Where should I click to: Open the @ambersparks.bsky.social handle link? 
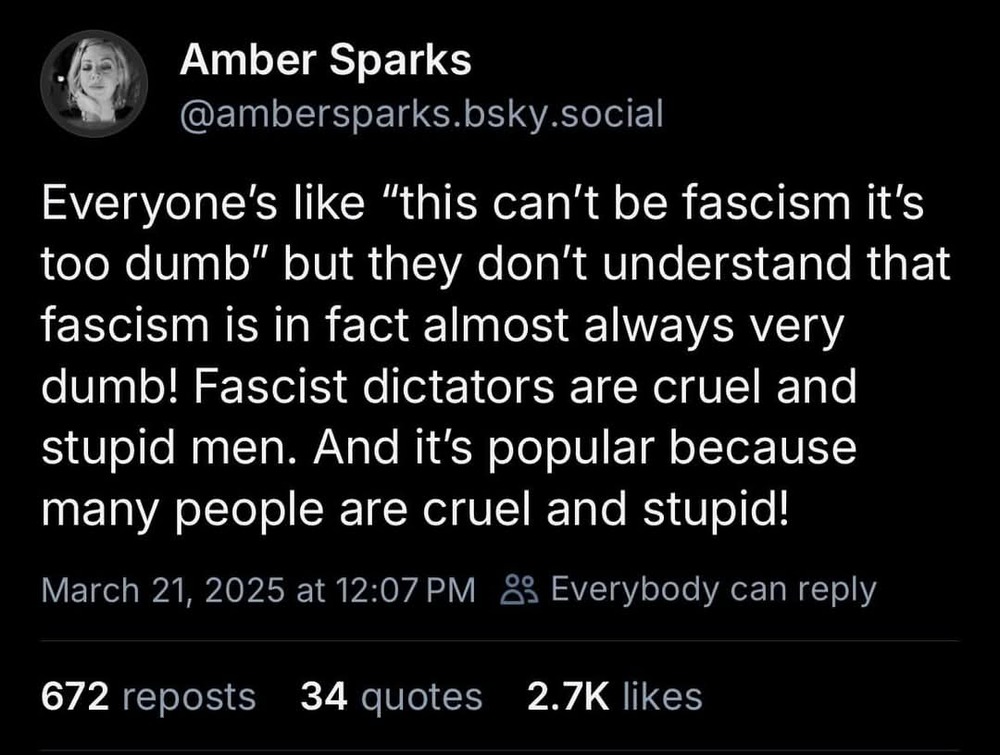422,114
